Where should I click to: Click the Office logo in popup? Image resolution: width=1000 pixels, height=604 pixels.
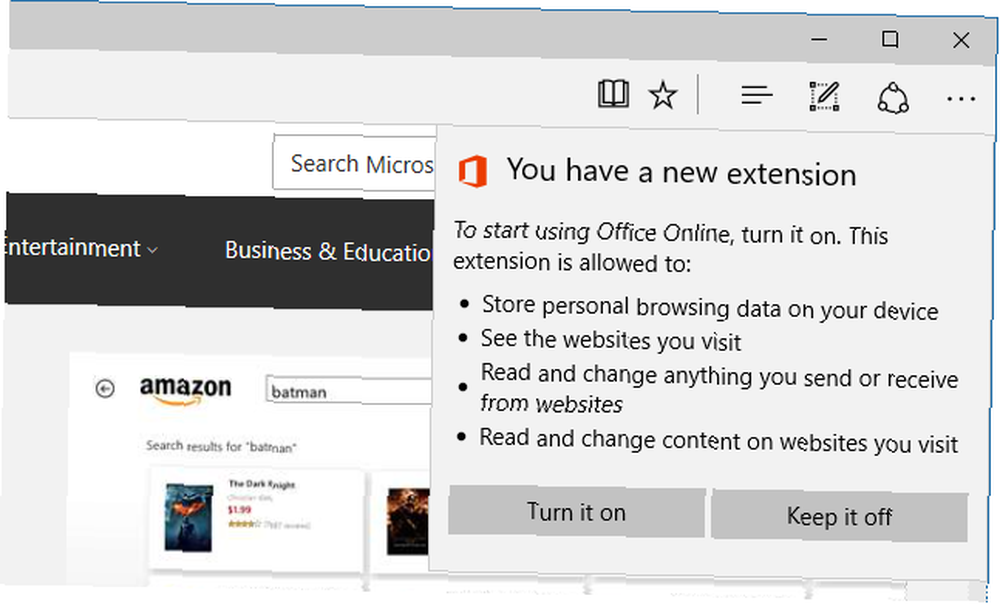coord(473,171)
